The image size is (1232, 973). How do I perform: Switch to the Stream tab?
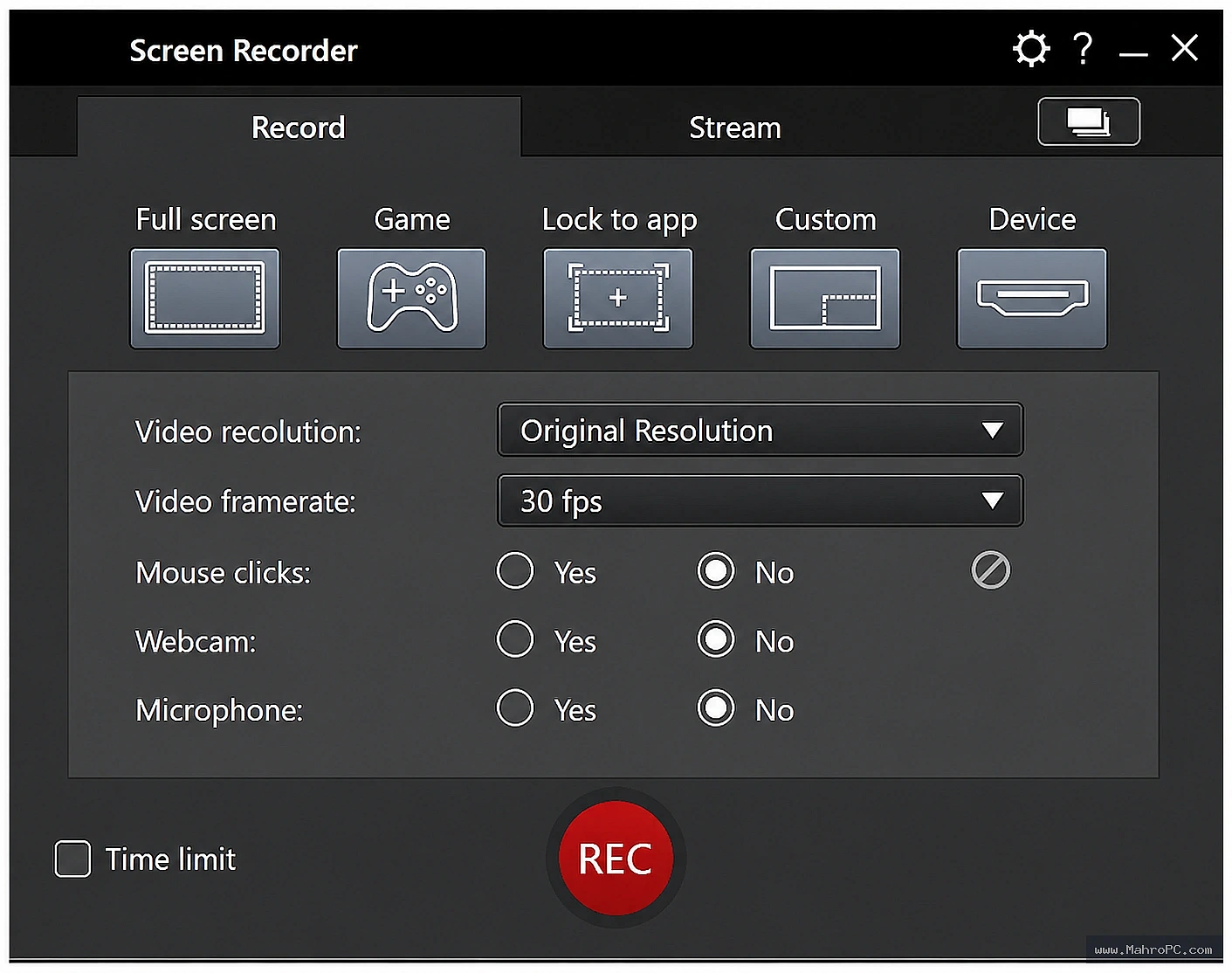click(735, 128)
